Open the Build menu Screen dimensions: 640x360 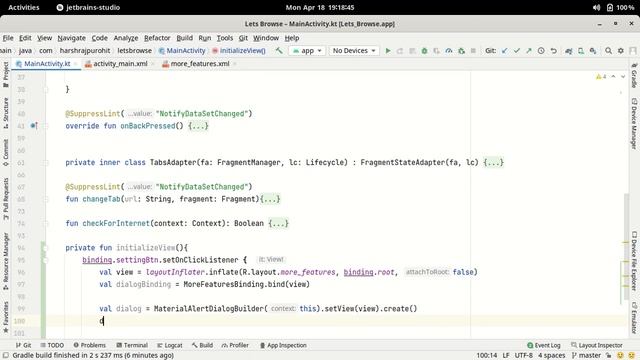(184, 38)
